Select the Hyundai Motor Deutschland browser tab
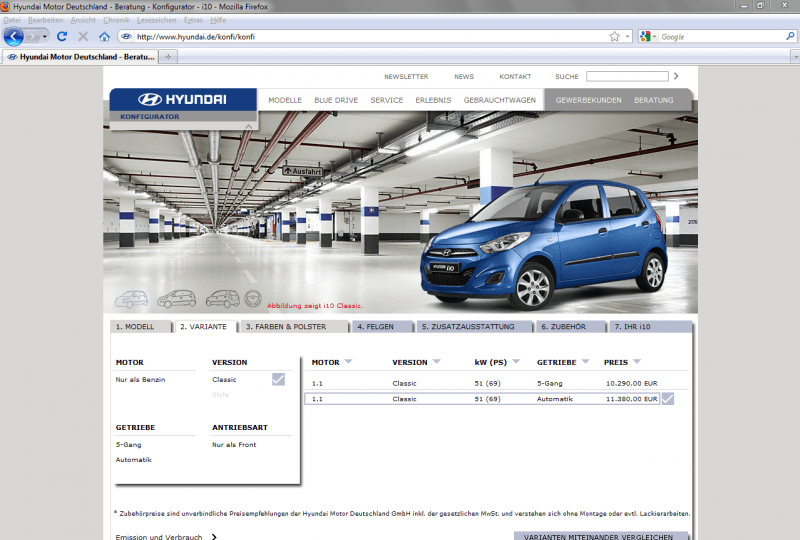800x540 pixels. pos(80,57)
